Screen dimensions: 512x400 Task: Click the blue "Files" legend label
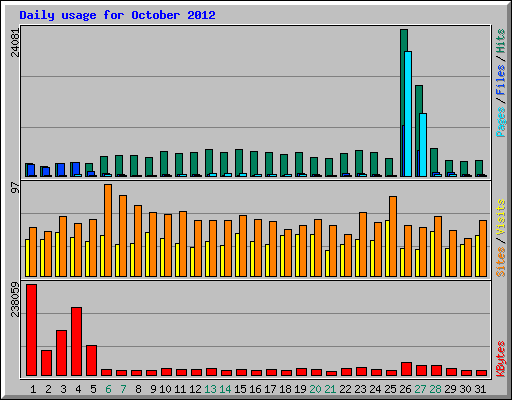pos(500,79)
